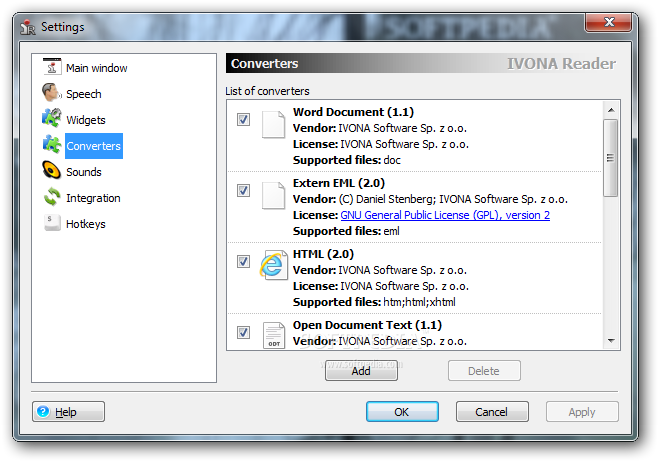Show the Integration settings page
The width and height of the screenshot is (659, 462).
[x=93, y=198]
